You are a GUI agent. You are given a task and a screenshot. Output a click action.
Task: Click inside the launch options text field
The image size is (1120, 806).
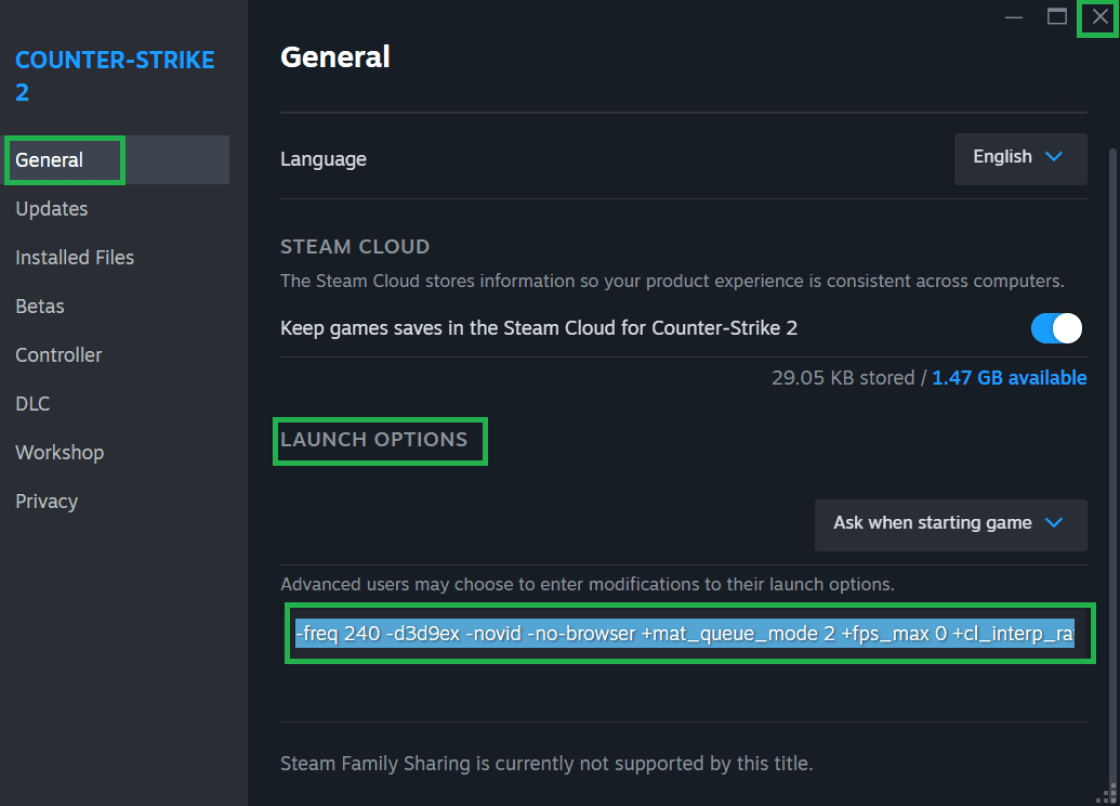(x=690, y=633)
